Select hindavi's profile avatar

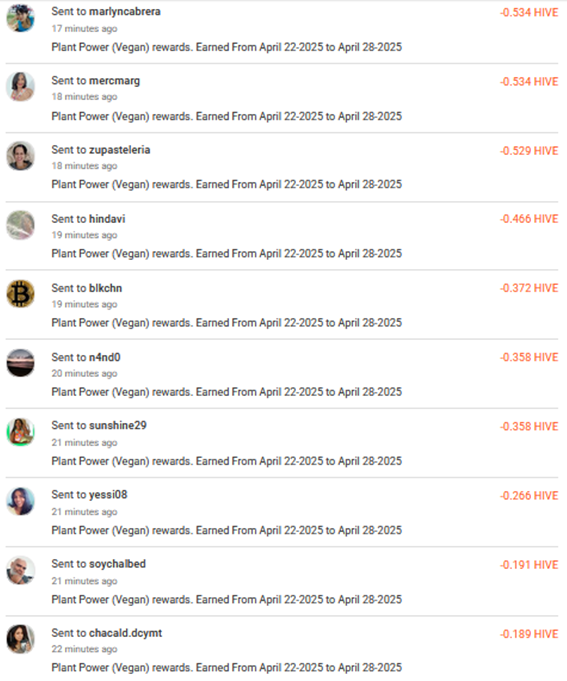tap(20, 225)
